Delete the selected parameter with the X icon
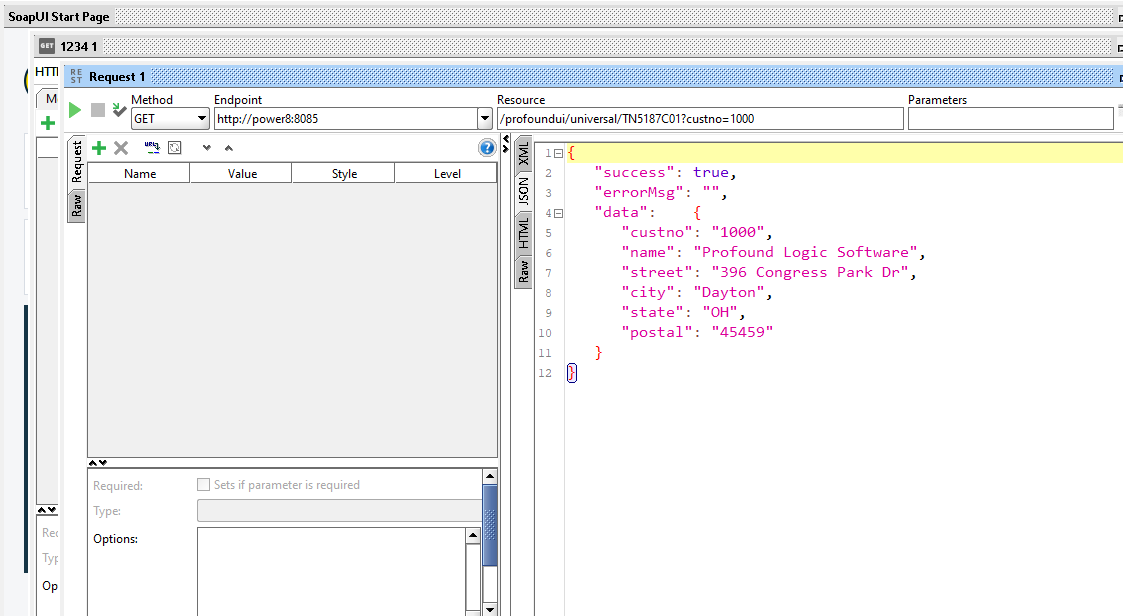The height and width of the screenshot is (616, 1123). (121, 148)
